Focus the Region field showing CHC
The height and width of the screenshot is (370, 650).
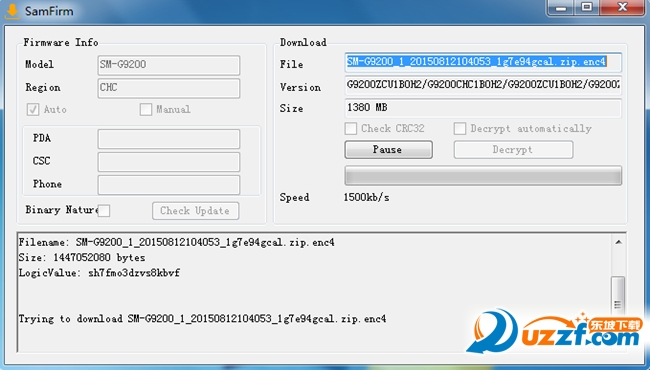pyautogui.click(x=169, y=88)
